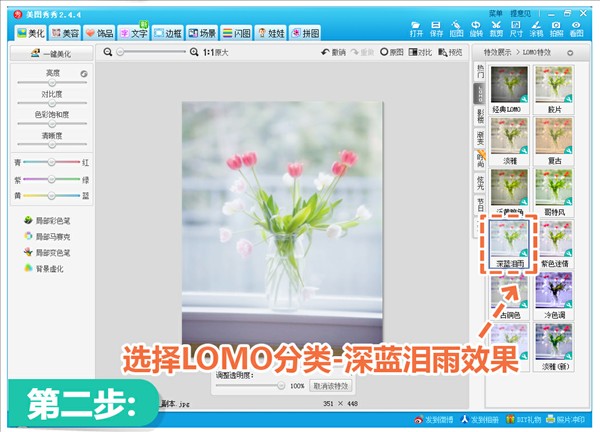Click the 色彩饱和度 saturation slider
This screenshot has height=432, width=600.
pos(52,124)
